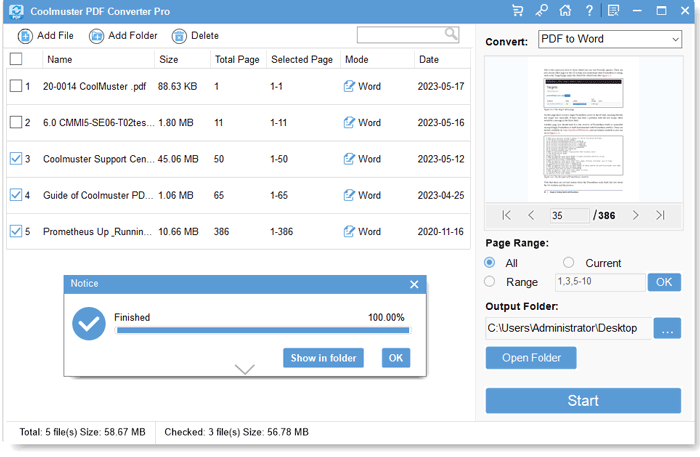Screen dimensions: 700x457
Task: Click the output folder path field
Action: click(x=568, y=328)
